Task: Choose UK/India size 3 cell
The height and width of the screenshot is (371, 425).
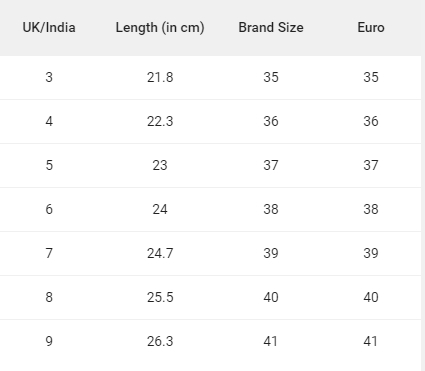Action: click(x=49, y=77)
